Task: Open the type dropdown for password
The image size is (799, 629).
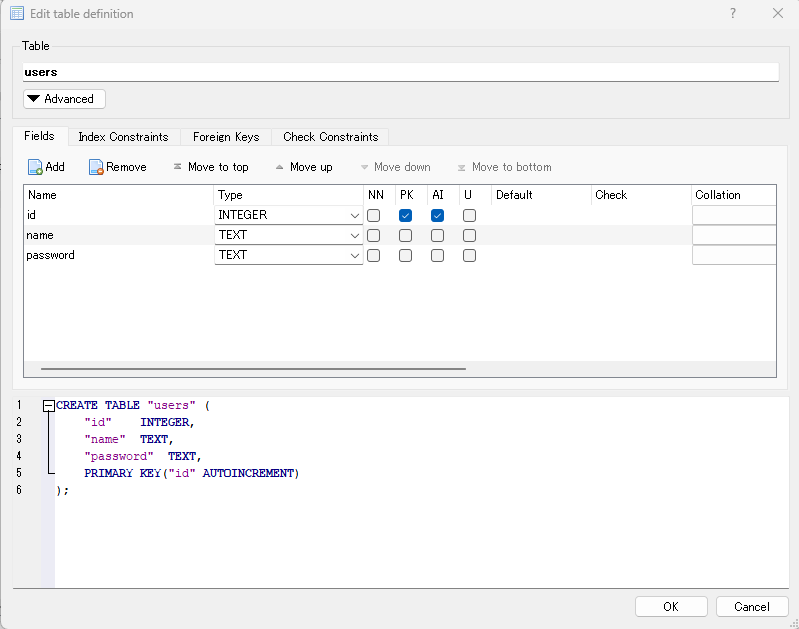Action: click(355, 255)
